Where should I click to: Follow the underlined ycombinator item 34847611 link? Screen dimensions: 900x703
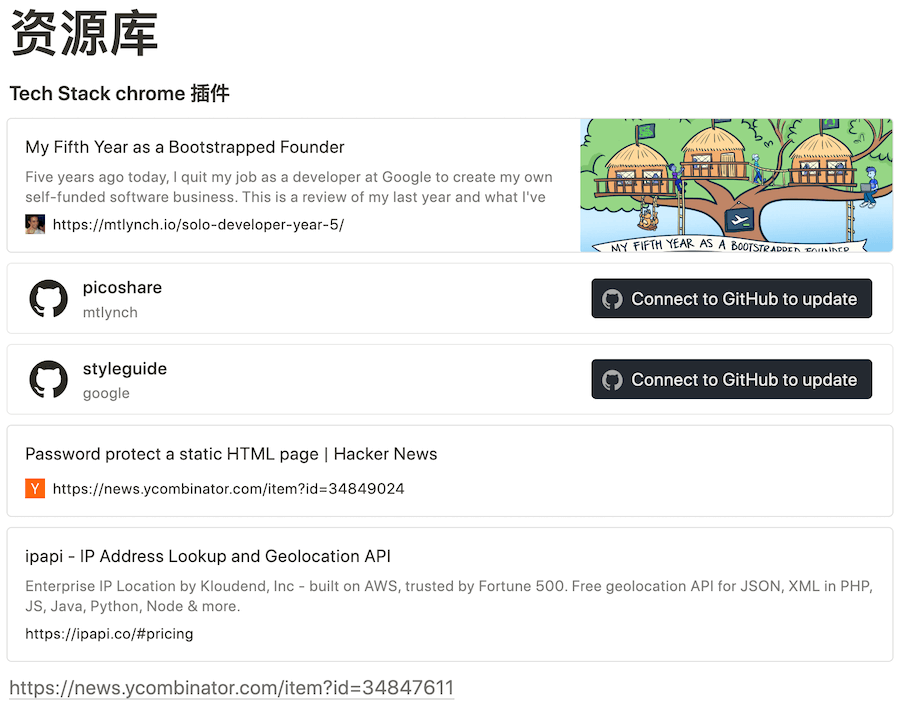click(231, 688)
